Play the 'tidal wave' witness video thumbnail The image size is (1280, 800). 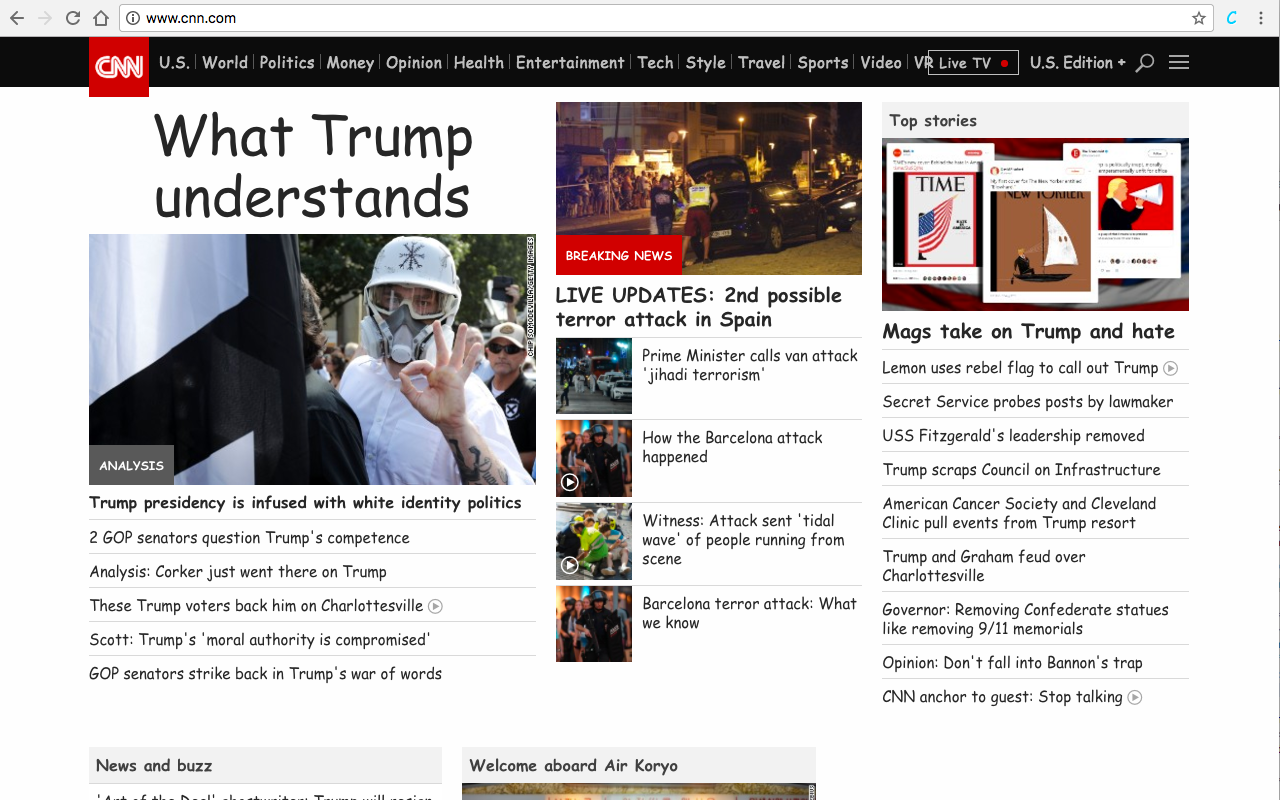594,541
